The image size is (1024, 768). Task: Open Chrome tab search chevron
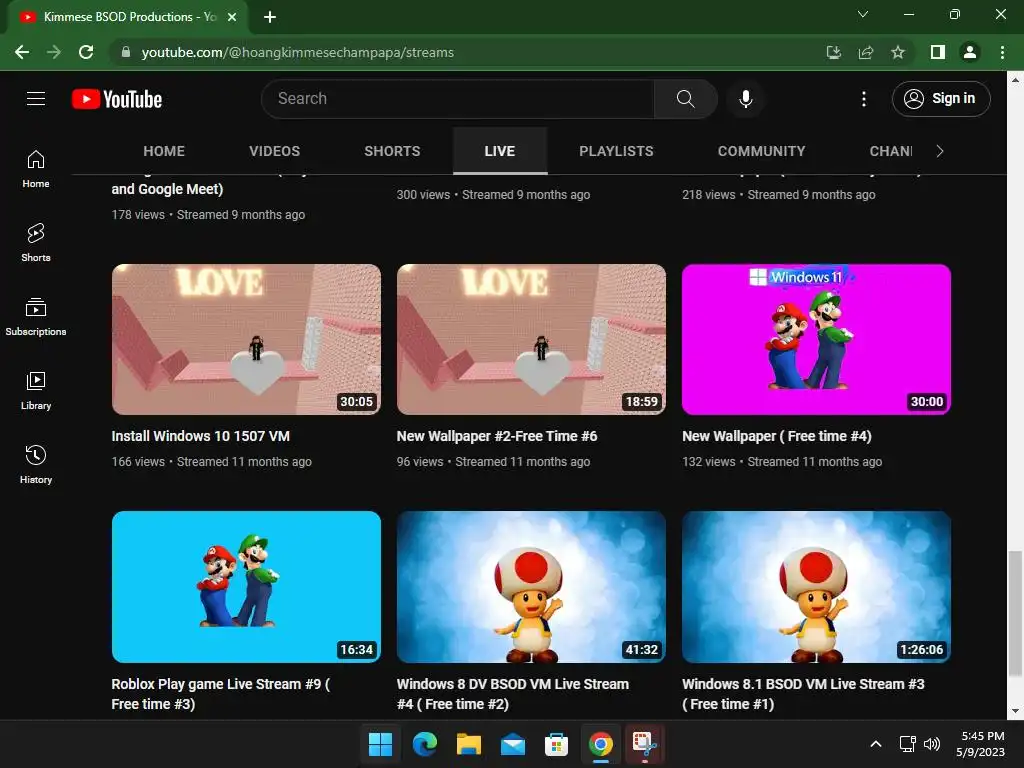[863, 14]
